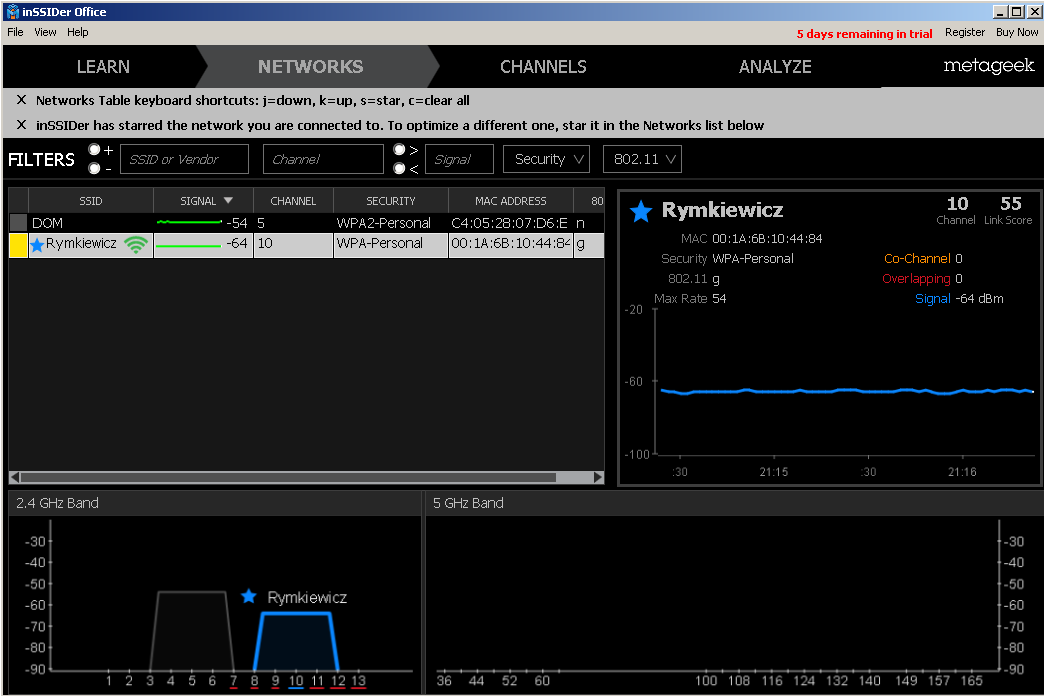The height and width of the screenshot is (696, 1044).
Task: Switch to the NETWORKS tab
Action: click(x=311, y=67)
